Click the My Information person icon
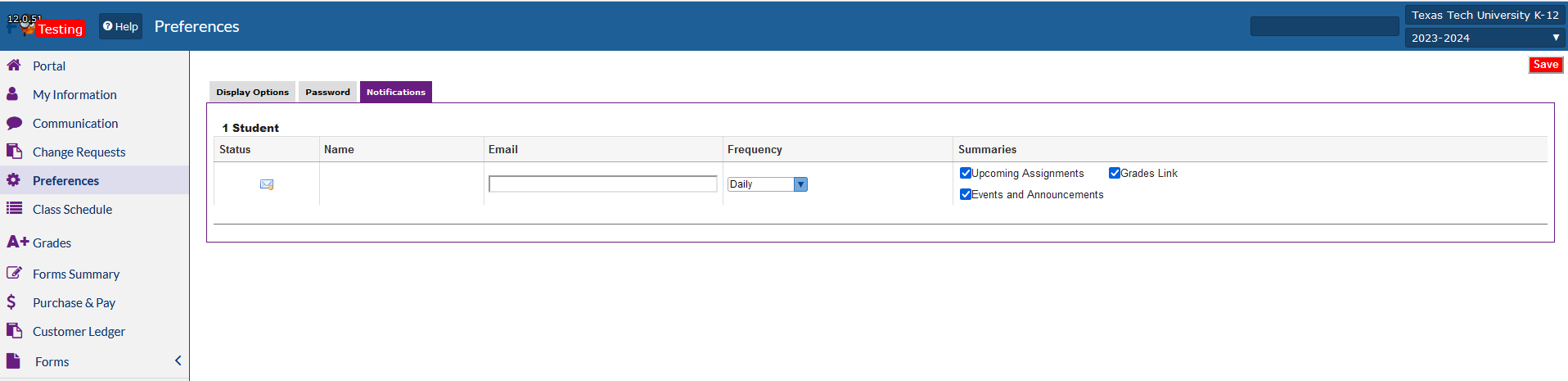Image resolution: width=1568 pixels, height=381 pixels. [12, 94]
